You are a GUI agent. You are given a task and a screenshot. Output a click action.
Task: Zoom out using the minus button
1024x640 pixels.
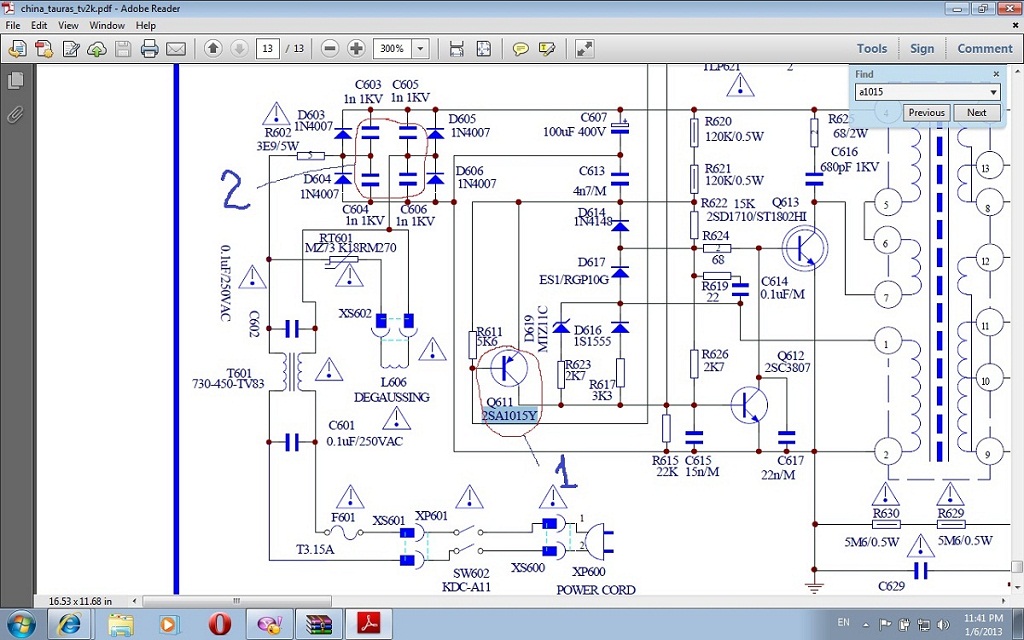pos(330,48)
